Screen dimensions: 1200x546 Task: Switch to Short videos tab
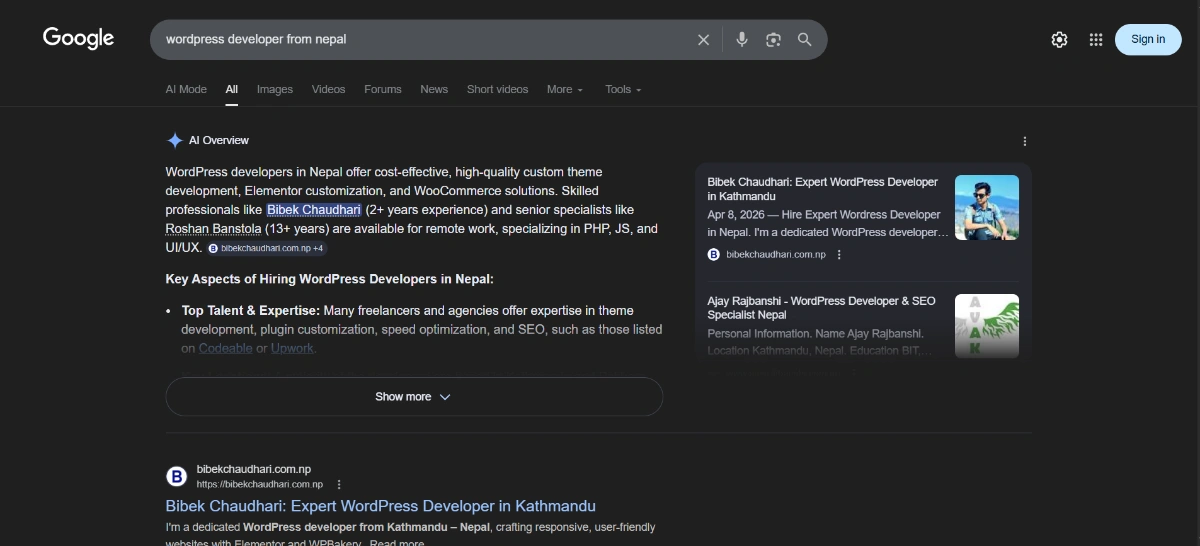(x=497, y=89)
